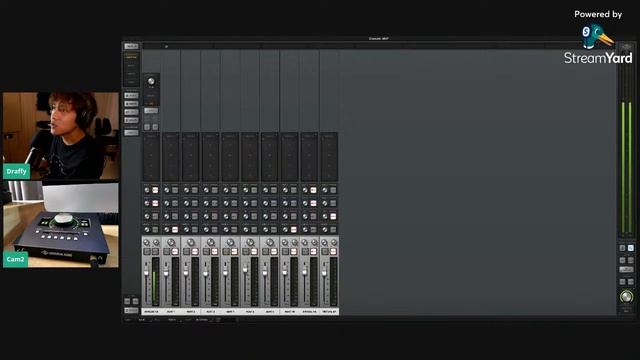The width and height of the screenshot is (640, 360).
Task: Open the input selector above seventh channel inserts
Action: (x=270, y=136)
